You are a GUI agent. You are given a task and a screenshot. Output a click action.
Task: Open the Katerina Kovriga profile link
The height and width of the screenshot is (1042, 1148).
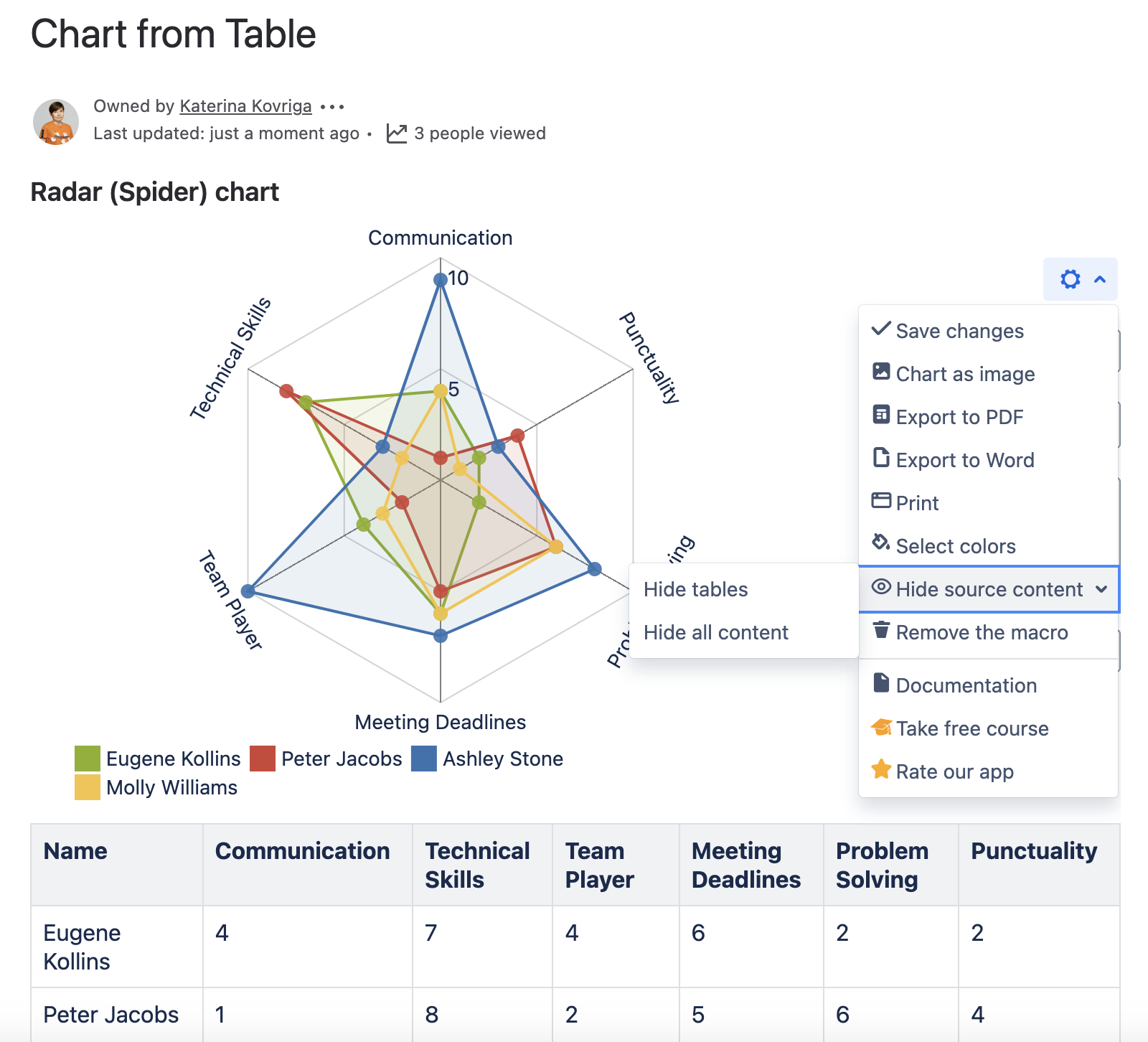(245, 106)
